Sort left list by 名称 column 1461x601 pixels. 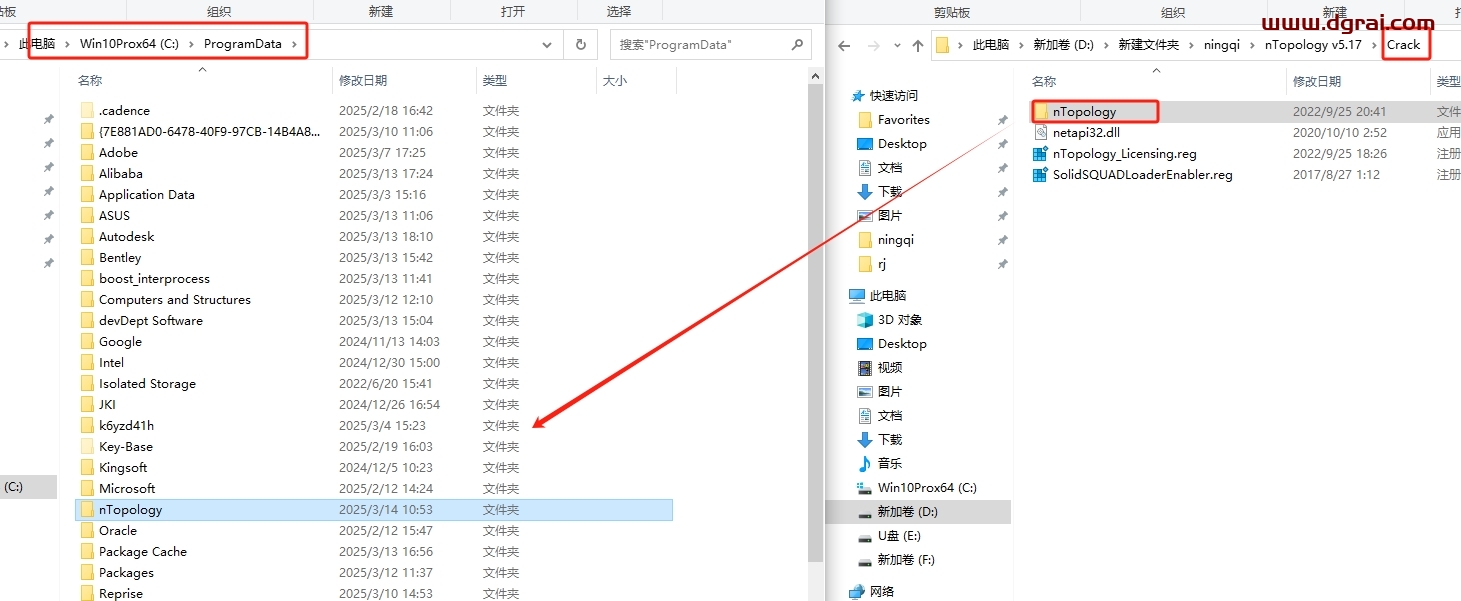[x=90, y=81]
